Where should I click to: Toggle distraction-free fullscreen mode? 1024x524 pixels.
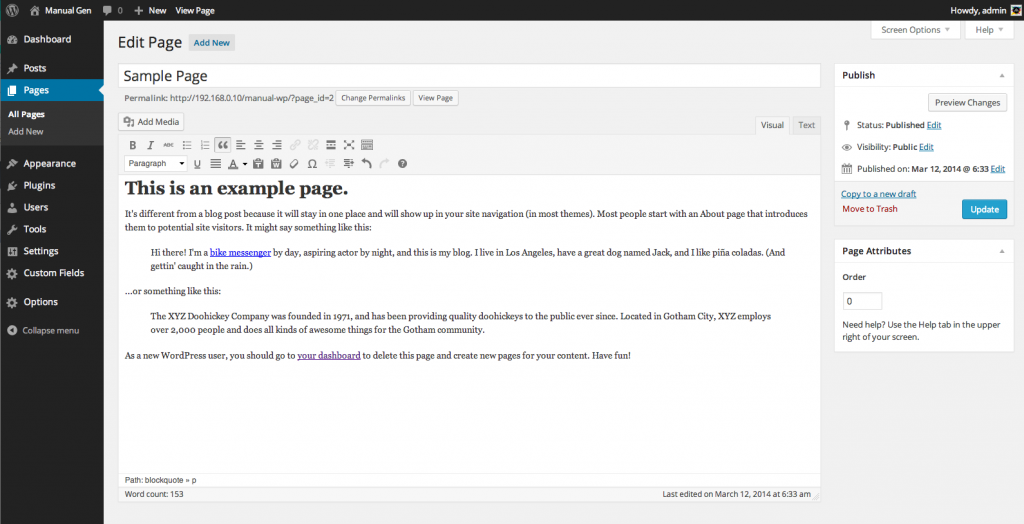tap(349, 145)
